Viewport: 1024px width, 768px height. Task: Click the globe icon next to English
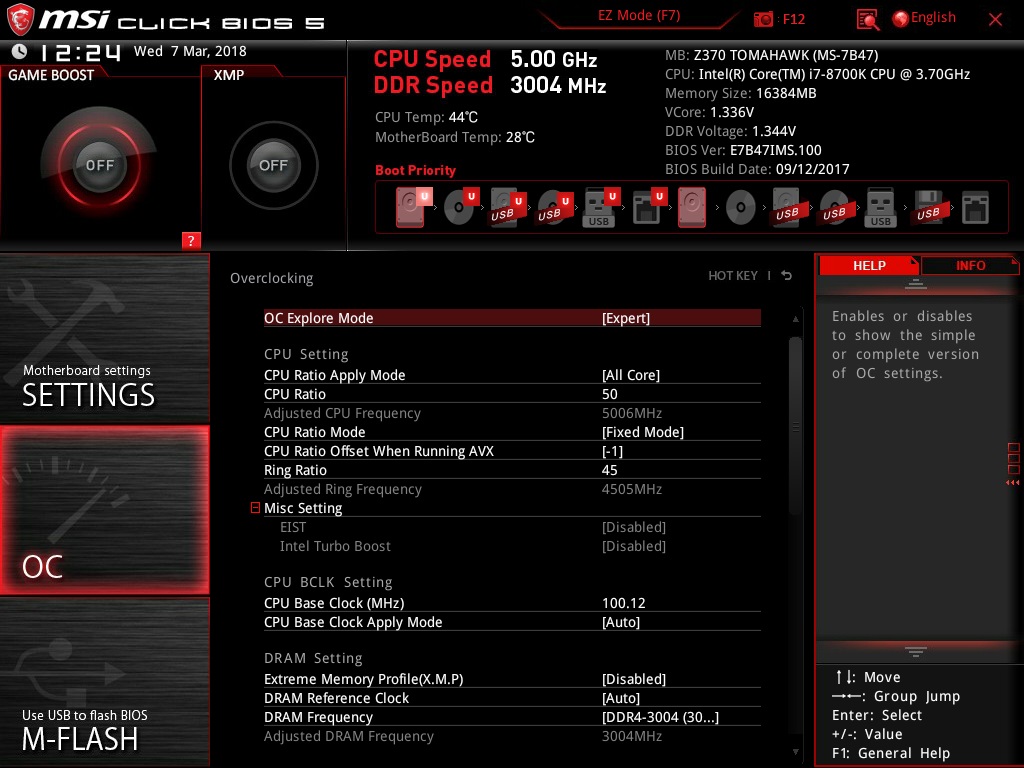(x=901, y=19)
